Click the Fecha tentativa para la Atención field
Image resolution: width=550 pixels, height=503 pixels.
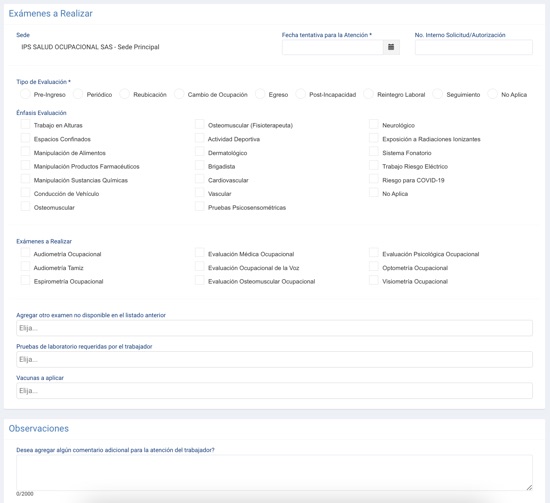click(x=333, y=47)
